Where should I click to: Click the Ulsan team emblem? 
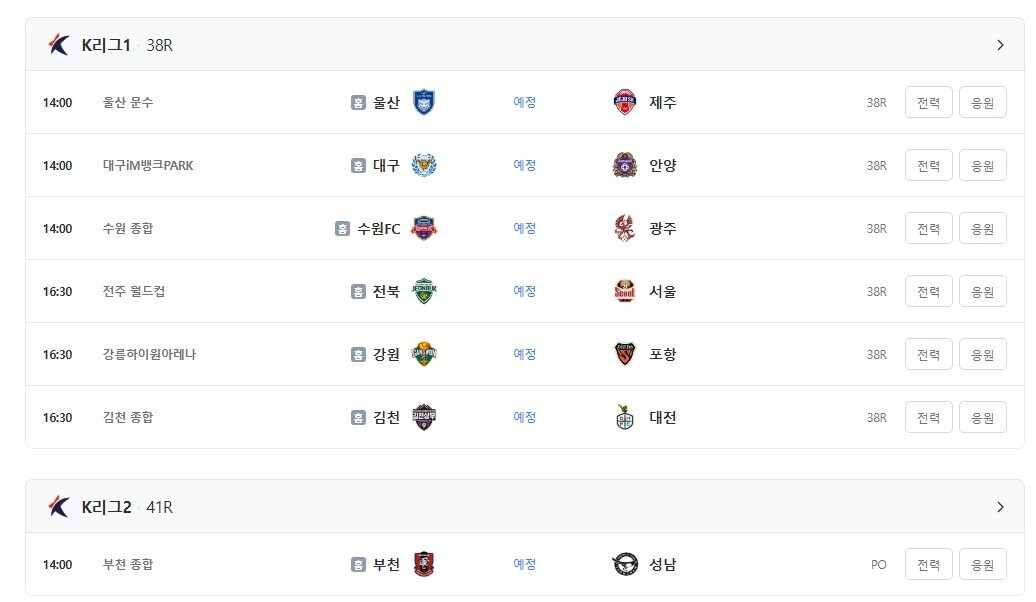tap(424, 102)
